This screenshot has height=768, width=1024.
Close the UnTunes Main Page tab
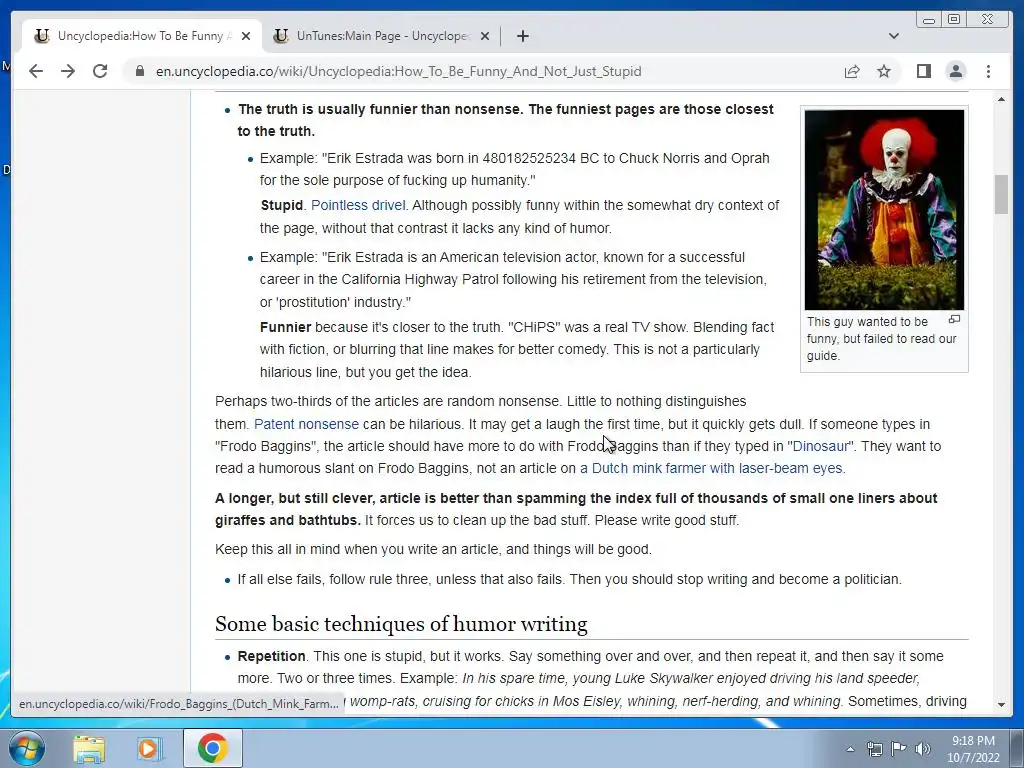(x=485, y=36)
